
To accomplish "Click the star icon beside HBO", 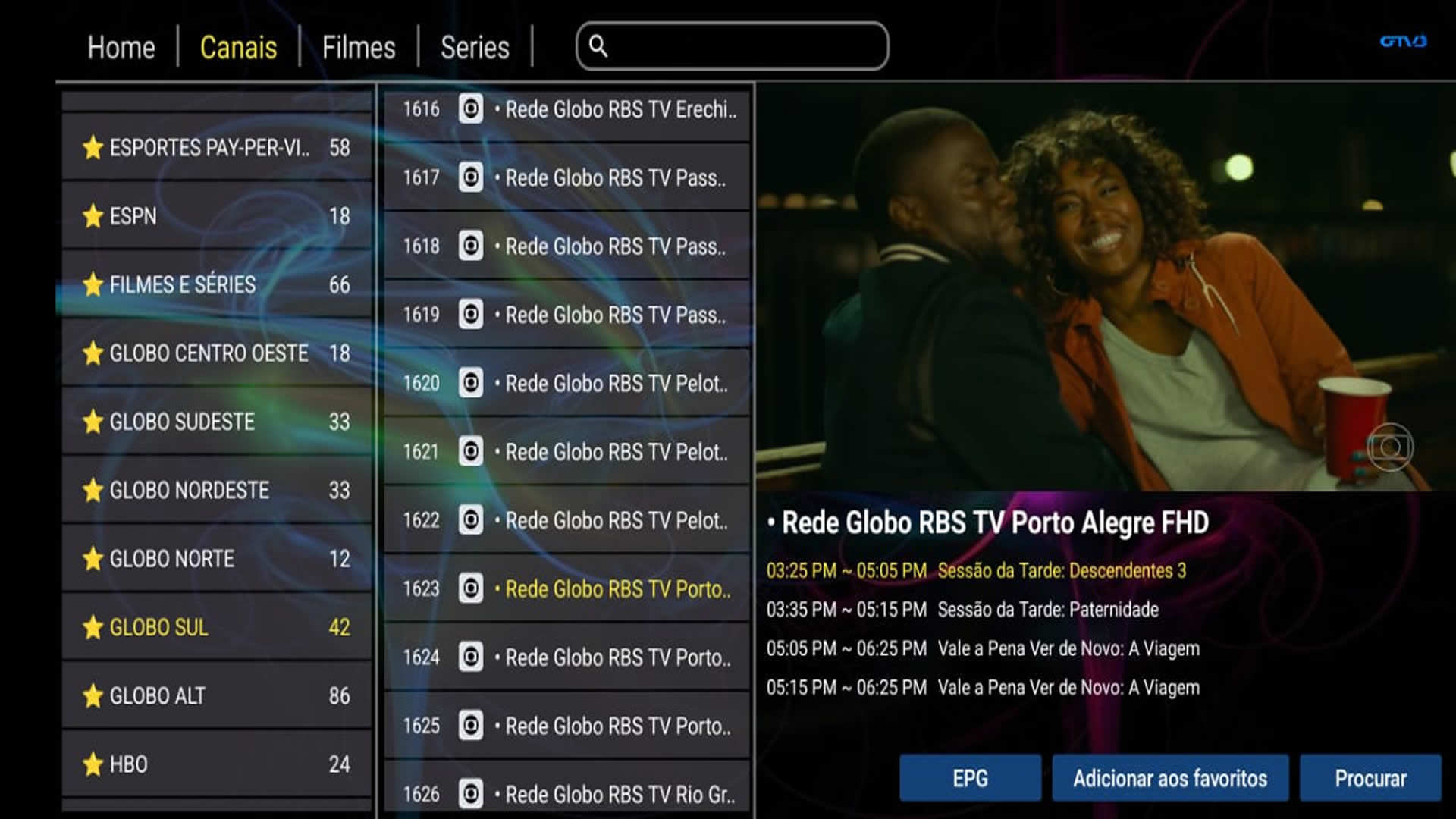I will pos(93,764).
